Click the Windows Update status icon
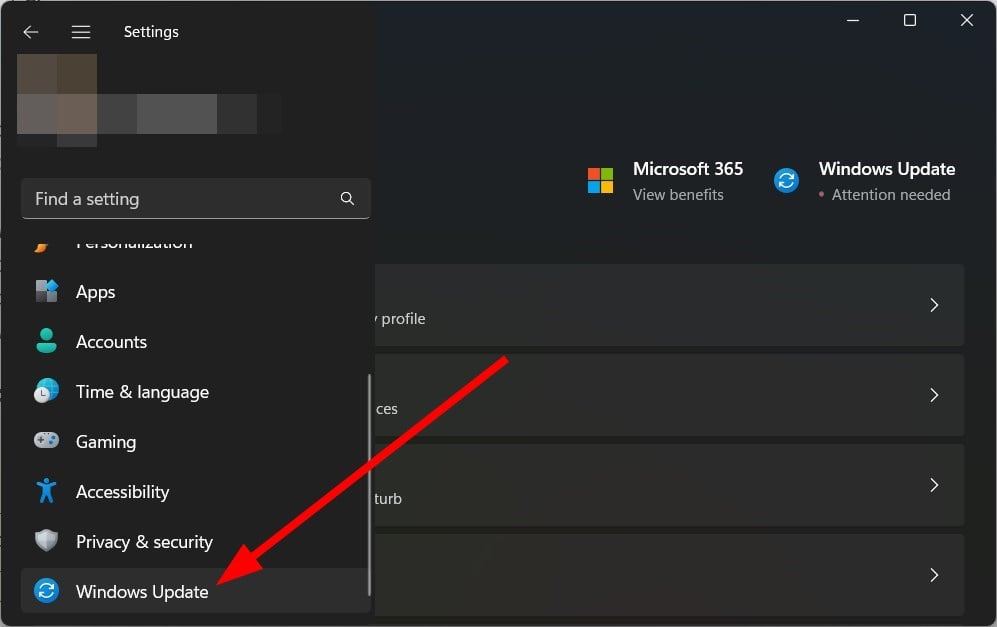The height and width of the screenshot is (627, 997). tap(786, 180)
